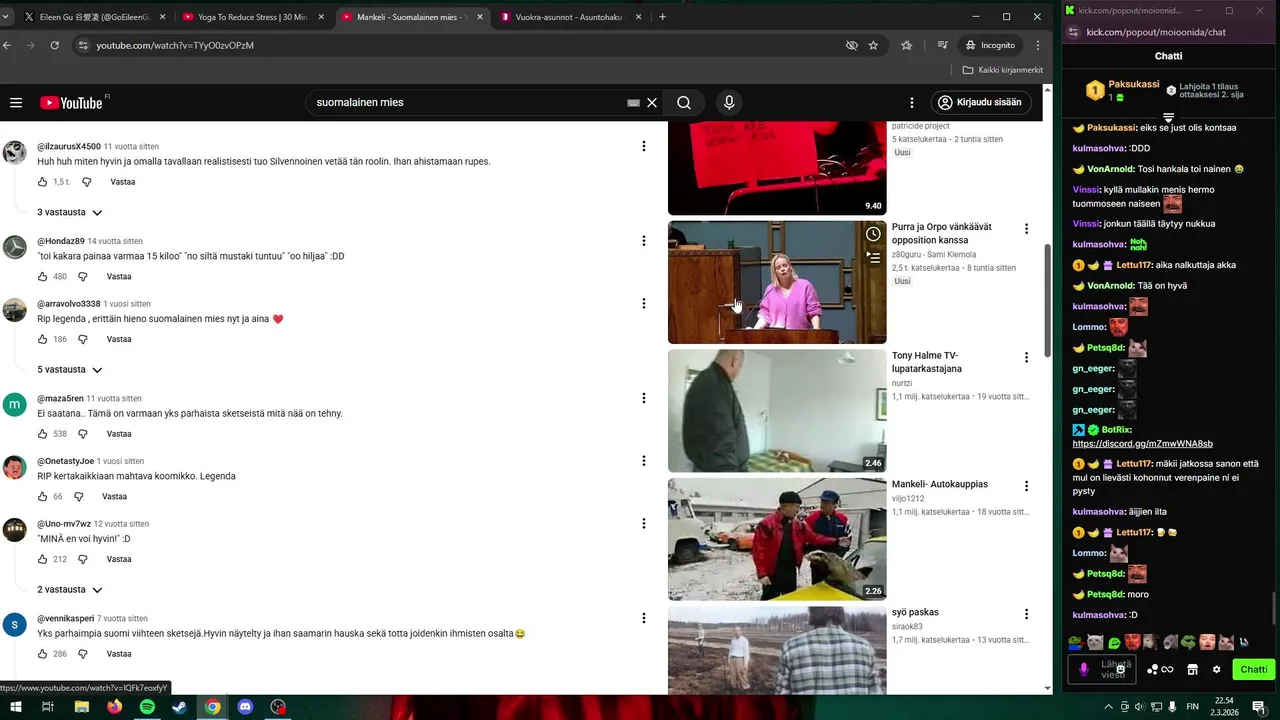The height and width of the screenshot is (720, 1280).
Task: Dislike the comment by @ilzaurusX4500
Action: point(86,182)
